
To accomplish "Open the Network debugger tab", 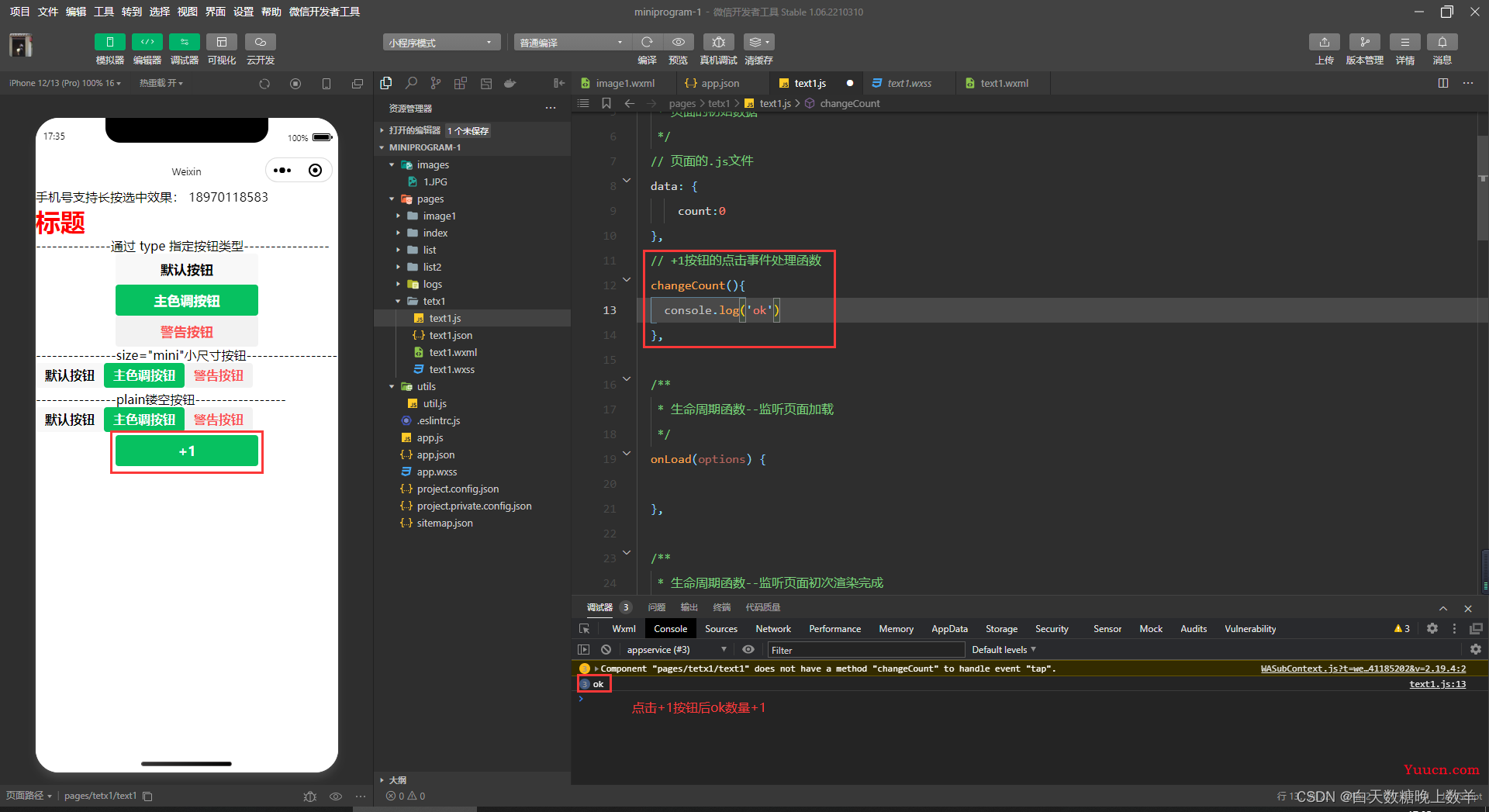I will 773,629.
